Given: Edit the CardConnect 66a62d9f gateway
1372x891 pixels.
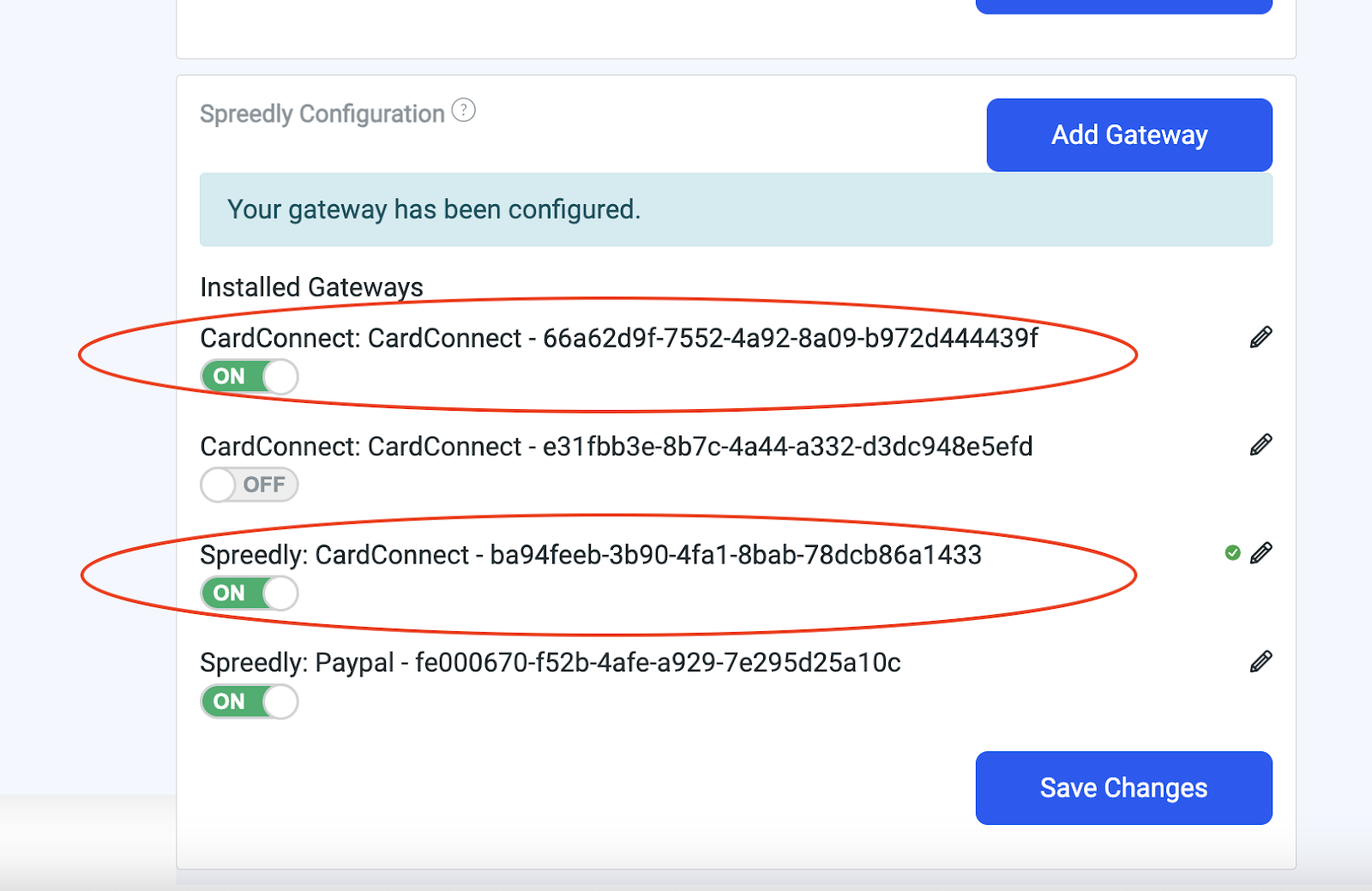Looking at the screenshot, I should (x=1261, y=337).
